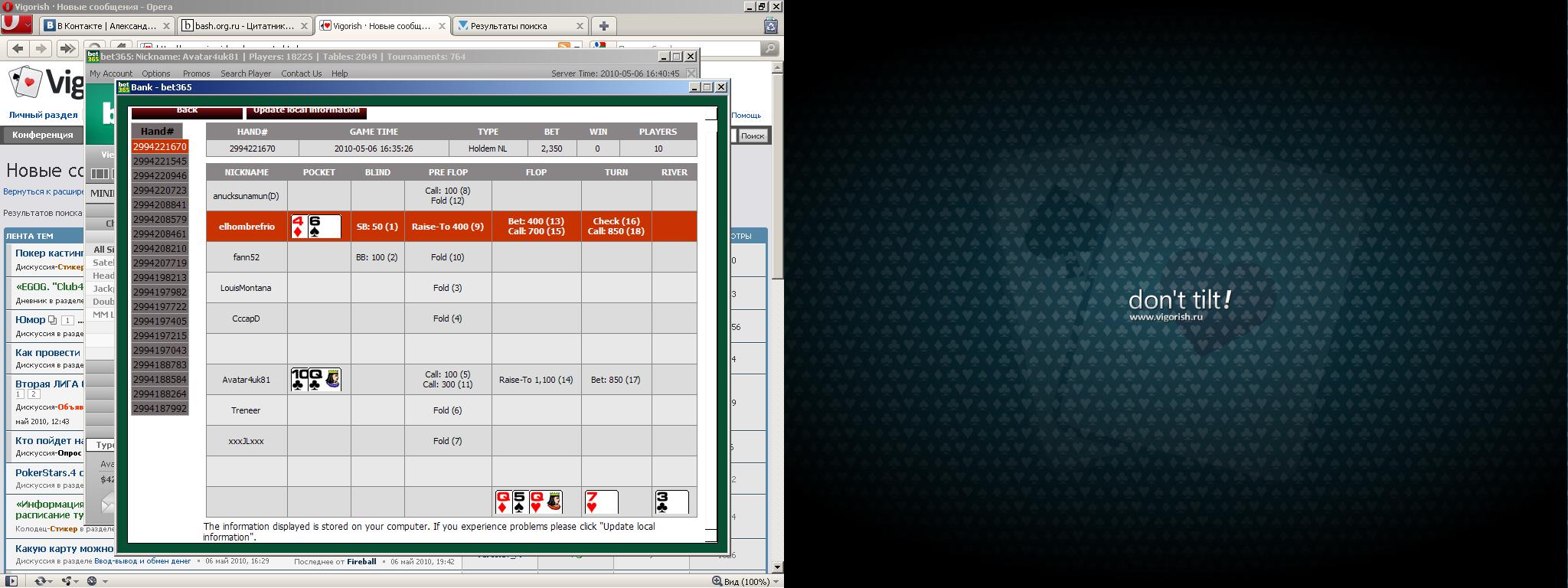This screenshot has height=588, width=1568.
Task: Open the Opera main menu button
Action: (16, 25)
